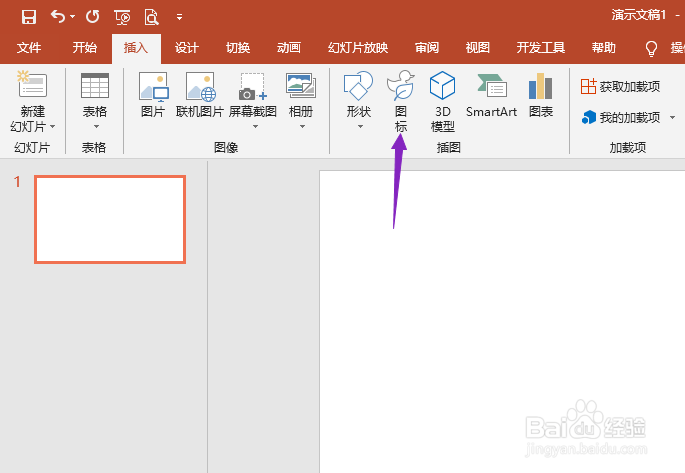Viewport: 685px width, 473px height.
Task: Open Customize Quick Access Toolbar dropdown
Action: click(x=179, y=17)
